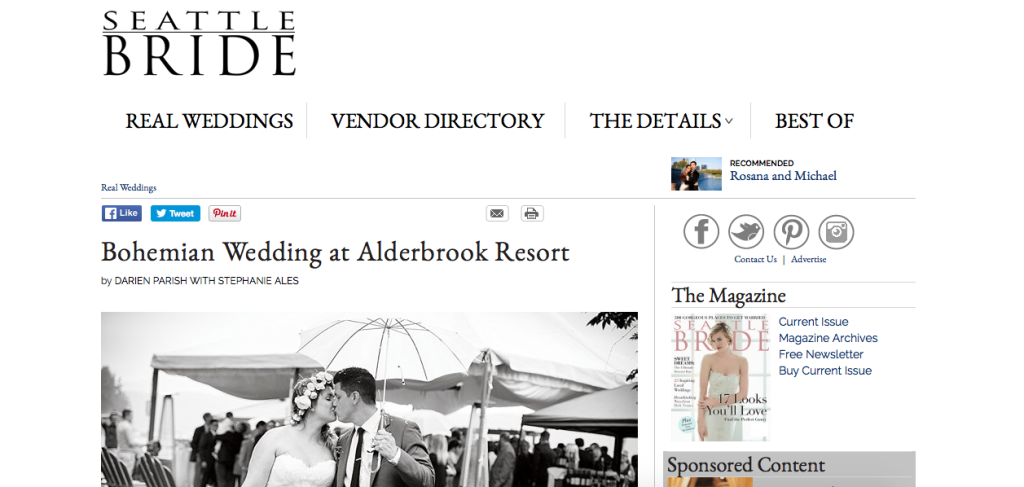
Task: Open the Seattle Bride magazine cover thumbnail
Action: [720, 378]
